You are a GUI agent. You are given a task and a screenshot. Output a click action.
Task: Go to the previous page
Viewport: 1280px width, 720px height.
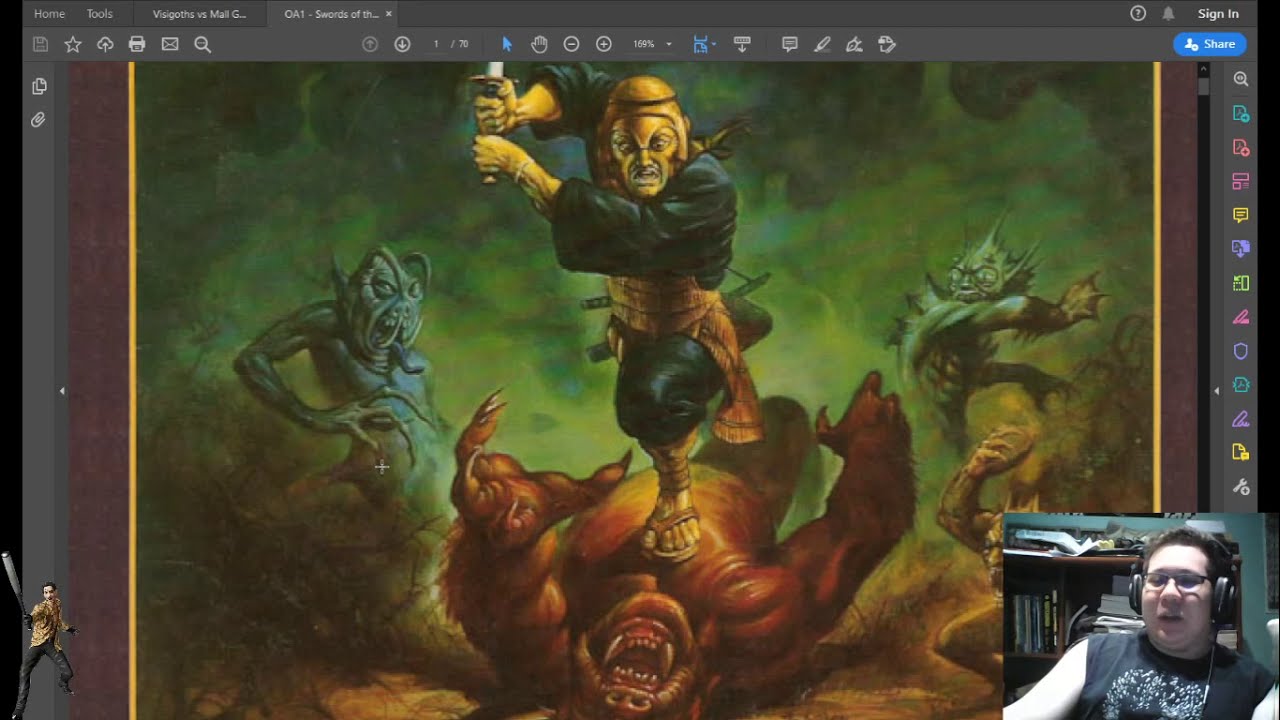(370, 44)
